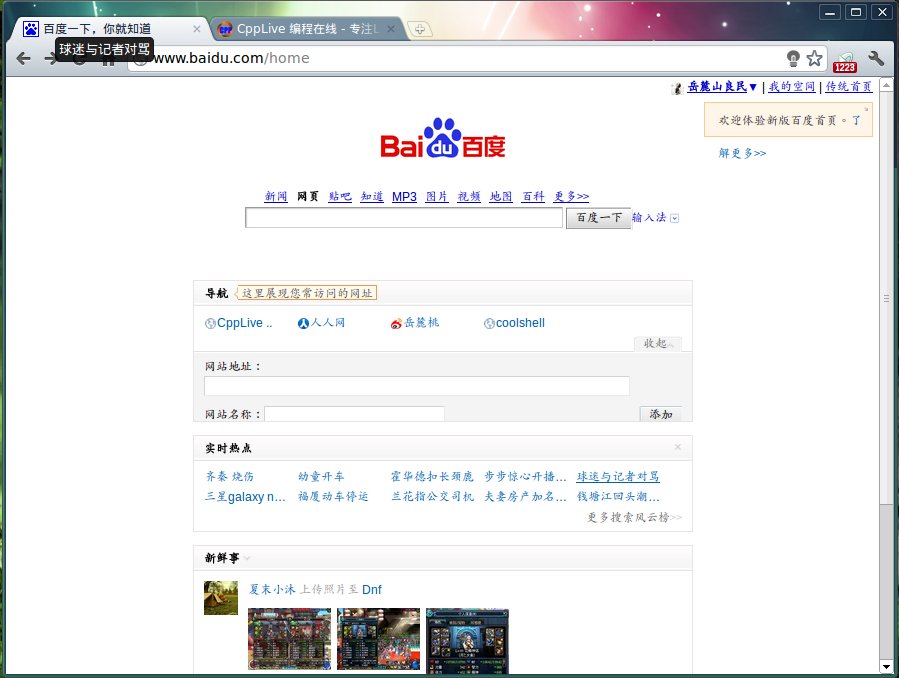Open the 新闻 search category
The height and width of the screenshot is (678, 899).
pos(276,197)
